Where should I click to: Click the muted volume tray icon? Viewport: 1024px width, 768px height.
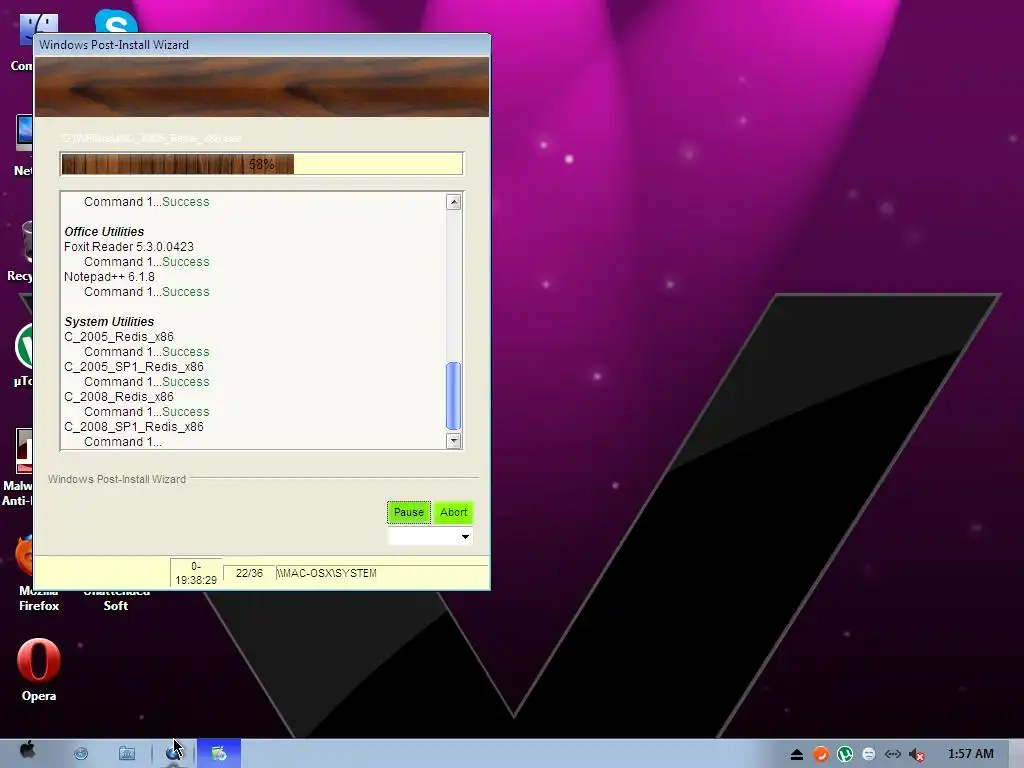pyautogui.click(x=917, y=755)
